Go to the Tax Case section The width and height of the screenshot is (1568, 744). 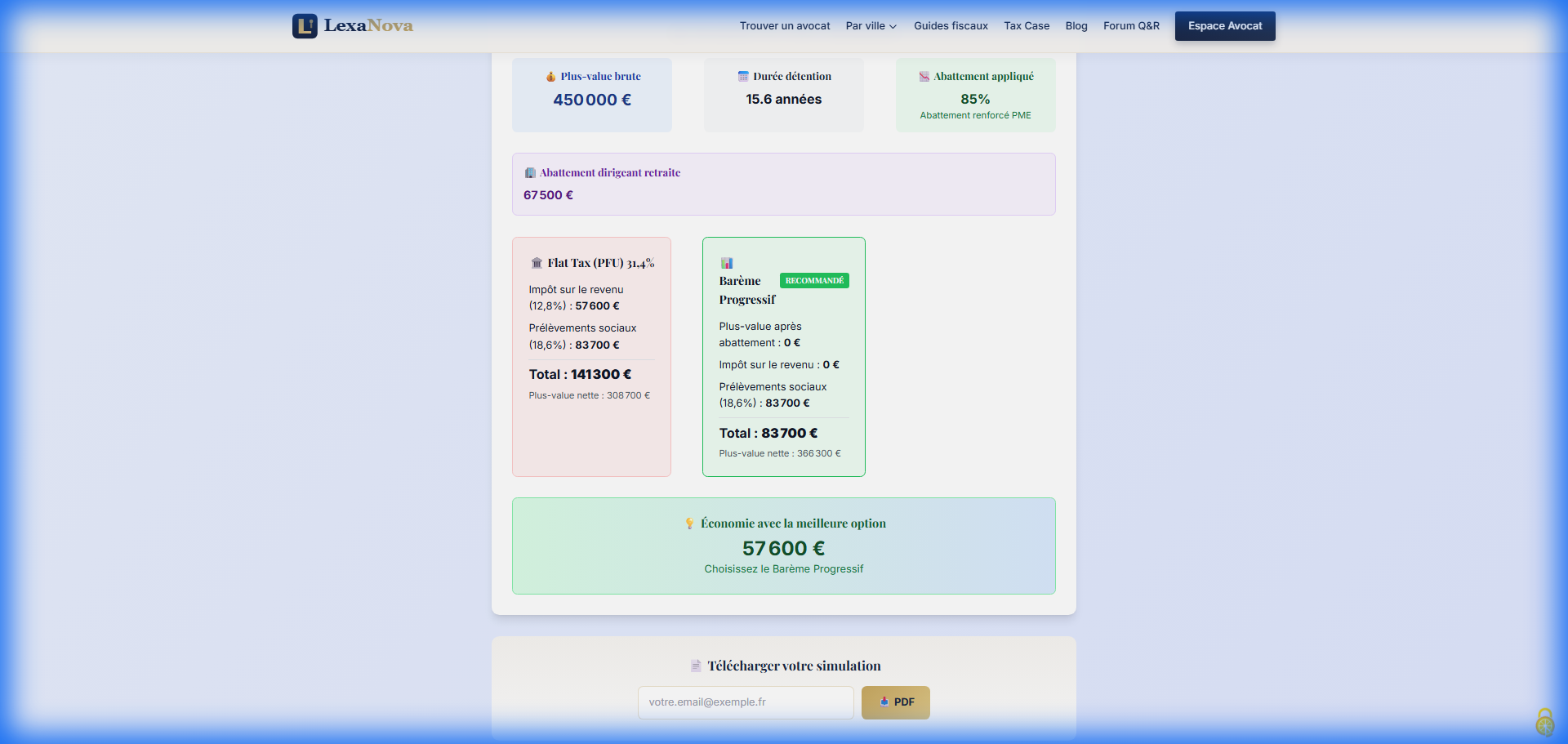(1027, 26)
